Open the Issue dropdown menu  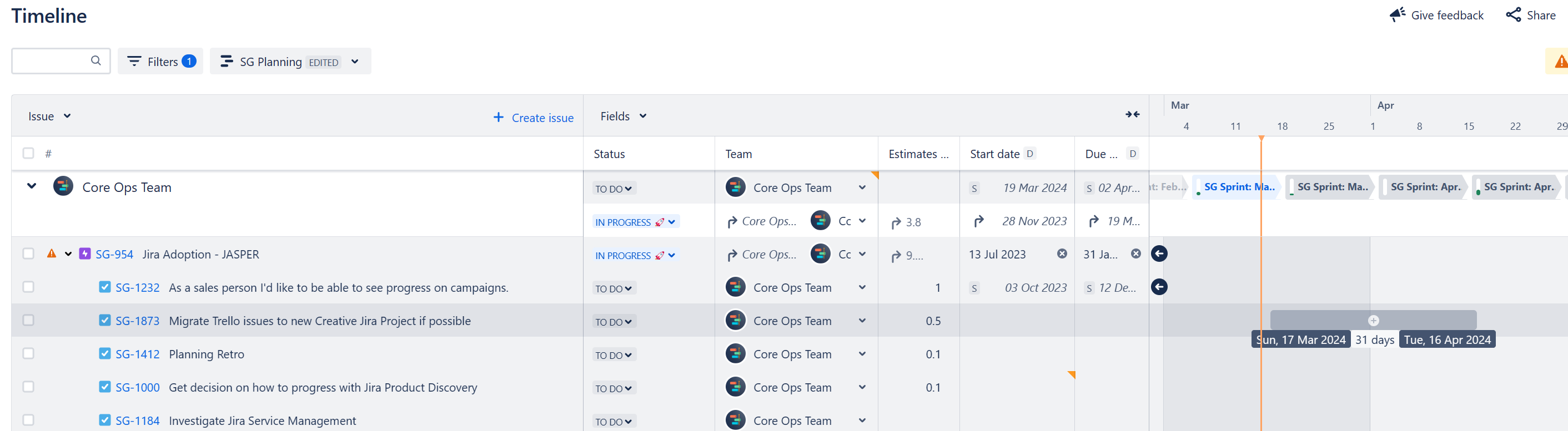coord(49,116)
